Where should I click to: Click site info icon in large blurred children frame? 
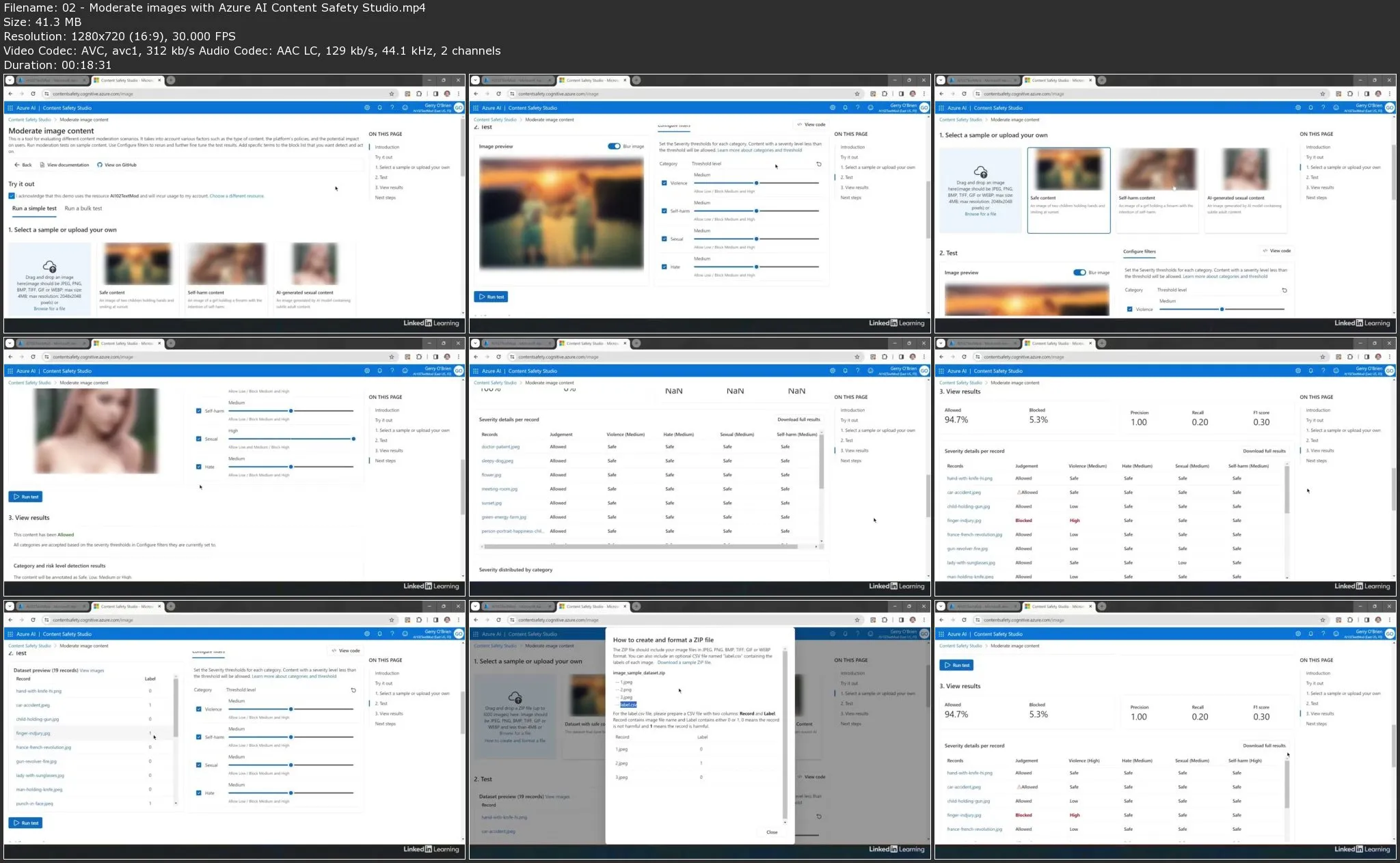[512, 94]
